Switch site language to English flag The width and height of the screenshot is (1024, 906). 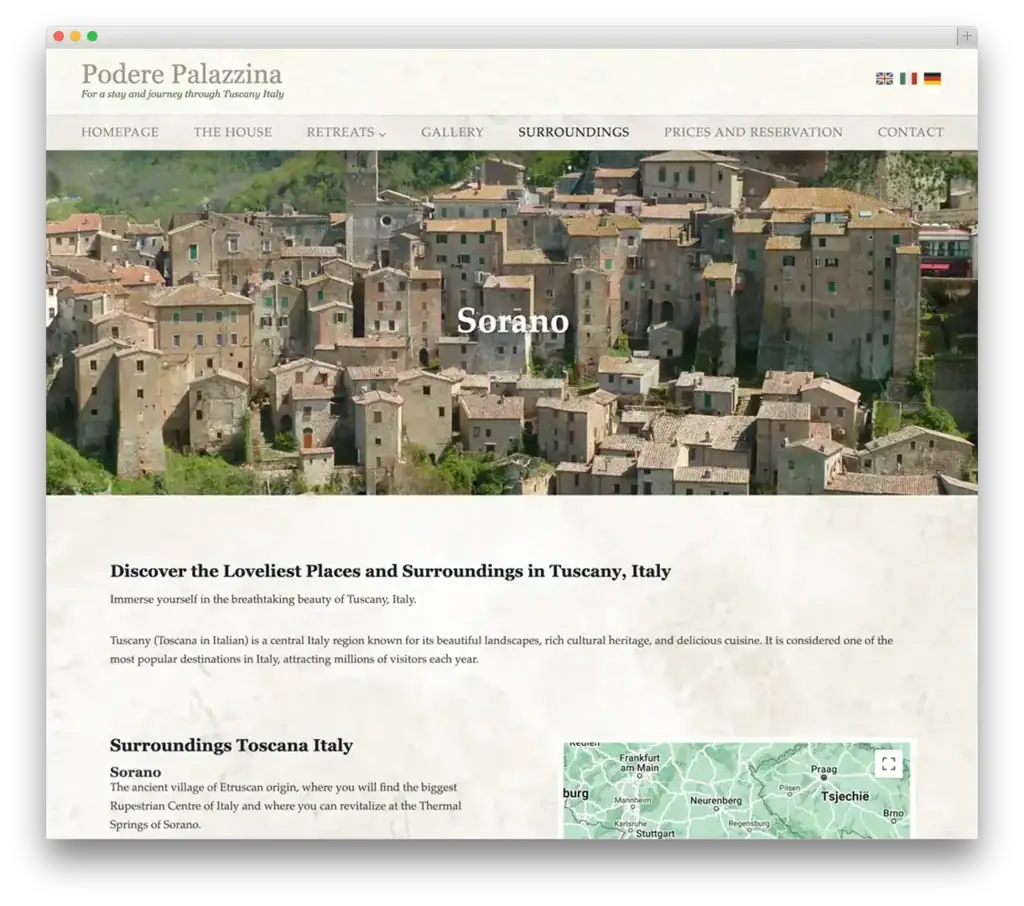(884, 78)
